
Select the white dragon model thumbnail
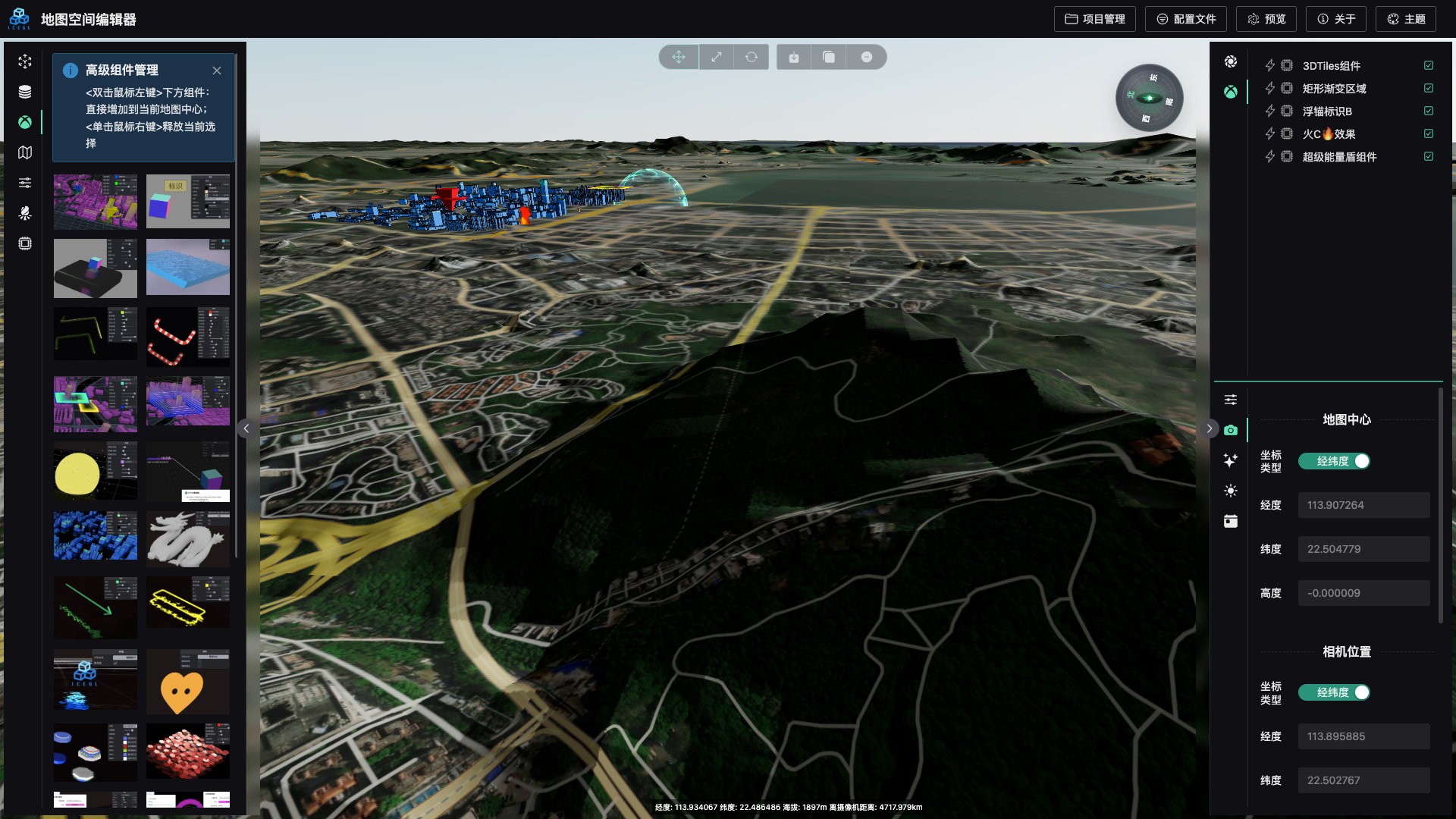coord(188,538)
